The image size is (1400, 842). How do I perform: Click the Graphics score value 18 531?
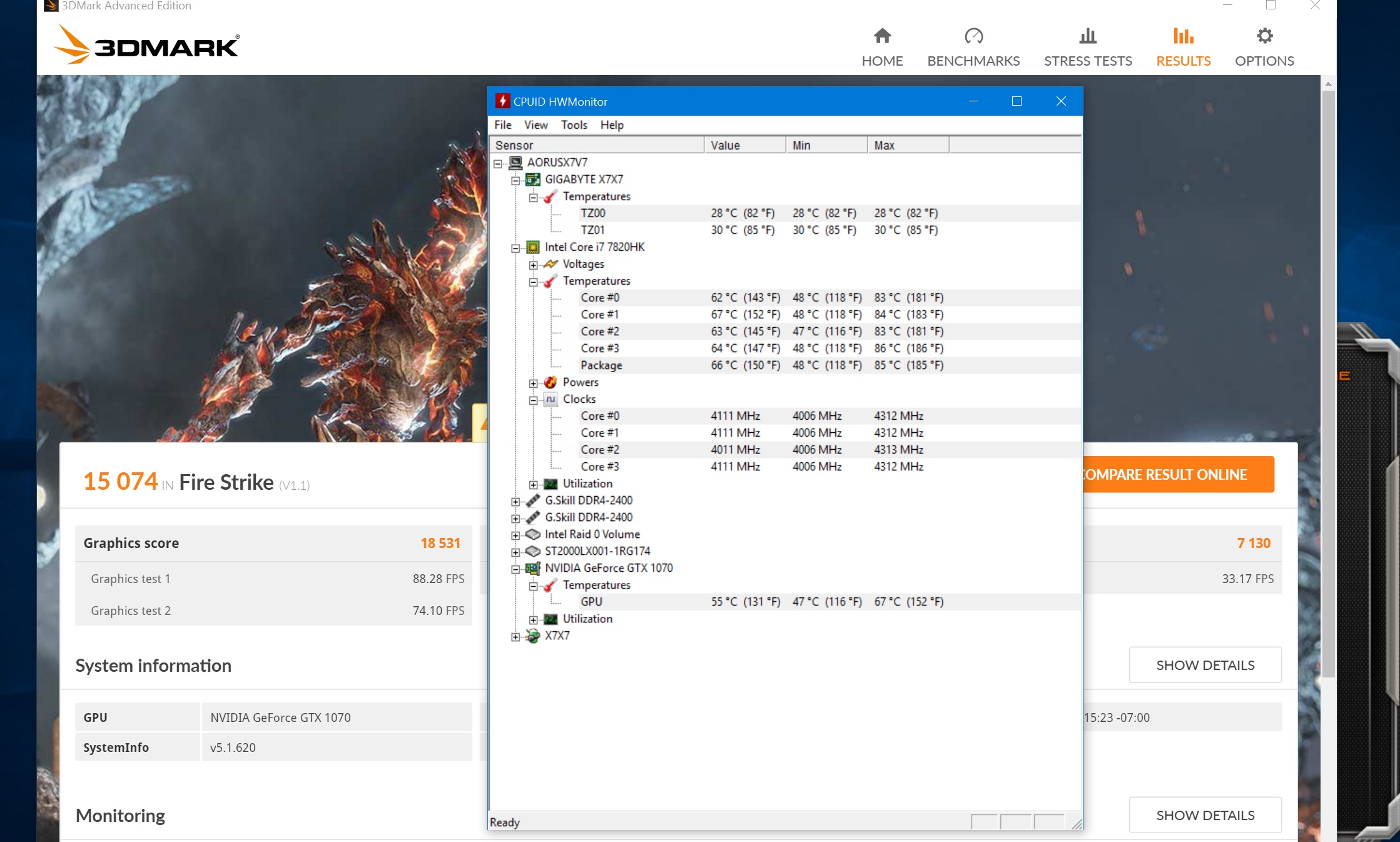click(440, 543)
